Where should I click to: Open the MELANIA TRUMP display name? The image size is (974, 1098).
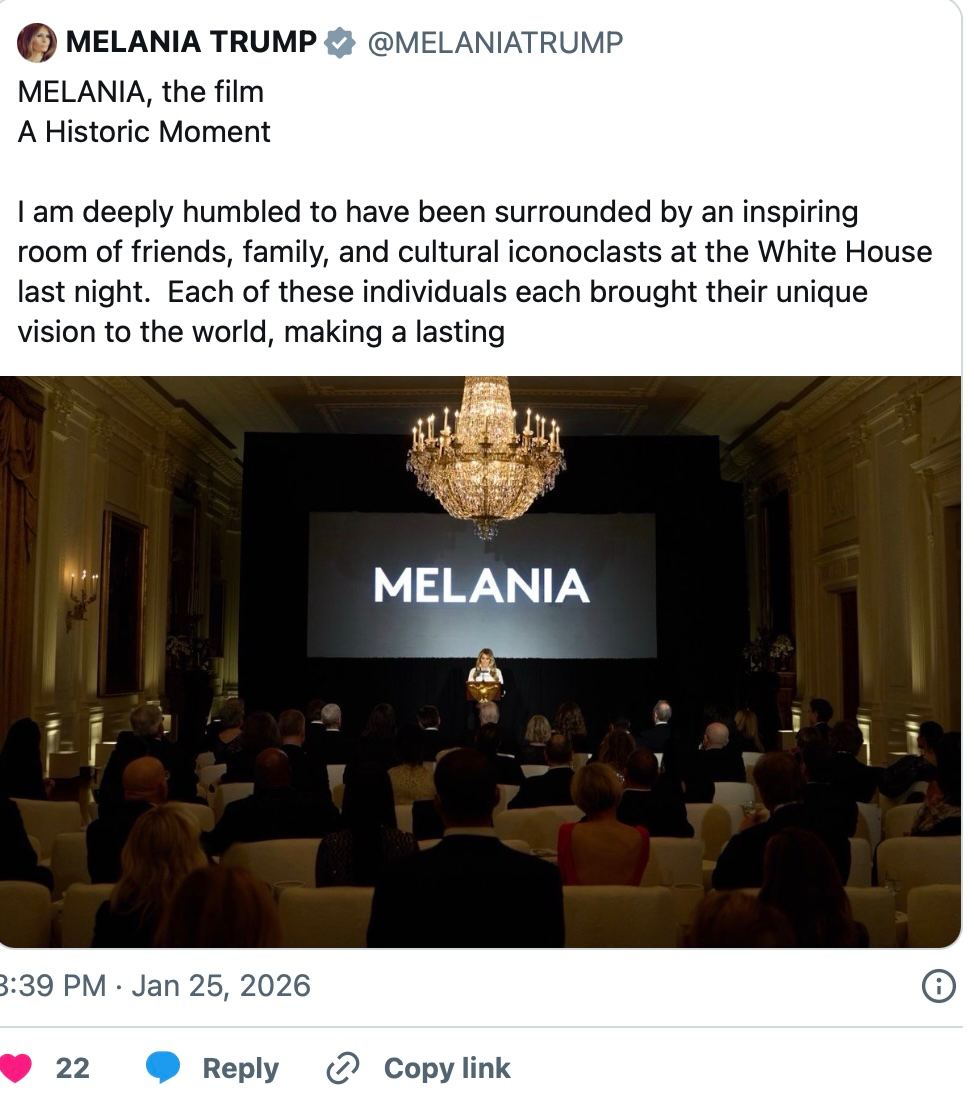coord(191,42)
